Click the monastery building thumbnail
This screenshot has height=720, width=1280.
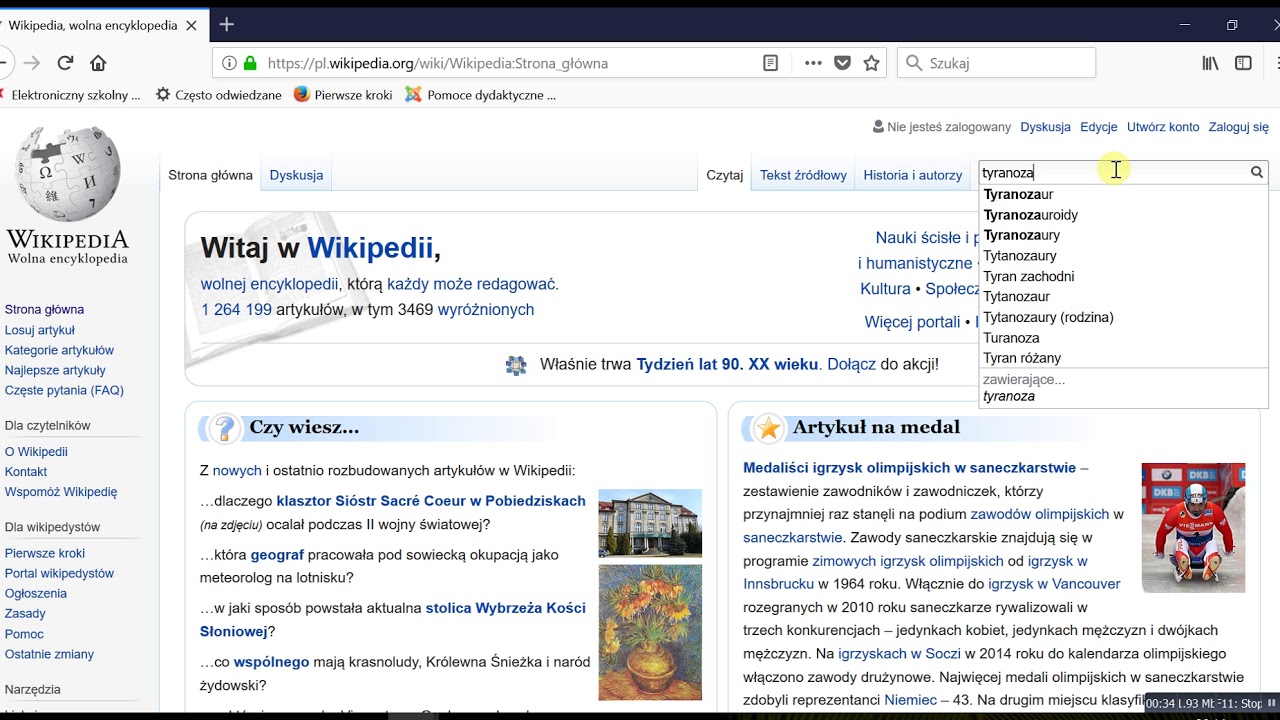(x=650, y=523)
